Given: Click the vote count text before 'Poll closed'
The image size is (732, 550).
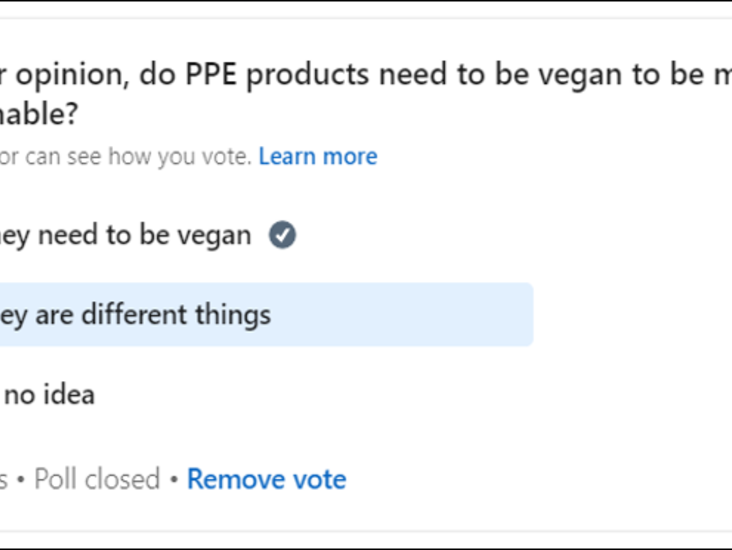Looking at the screenshot, I should coord(4,479).
